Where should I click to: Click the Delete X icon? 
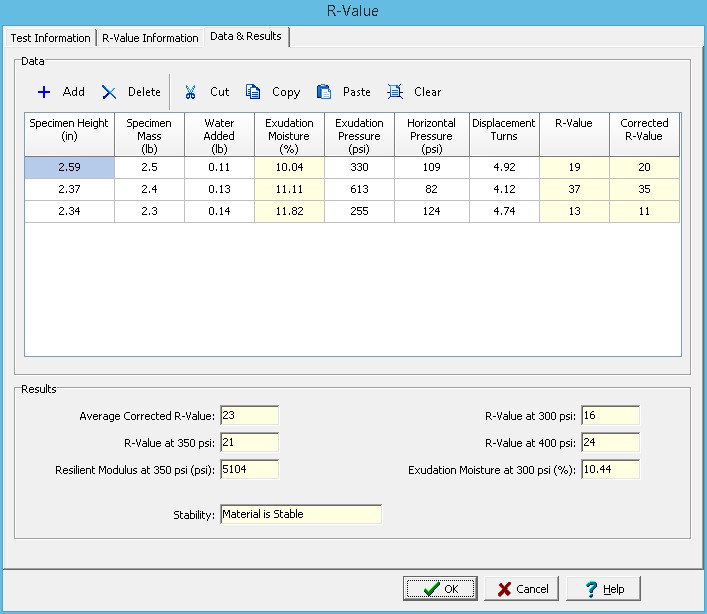point(109,92)
